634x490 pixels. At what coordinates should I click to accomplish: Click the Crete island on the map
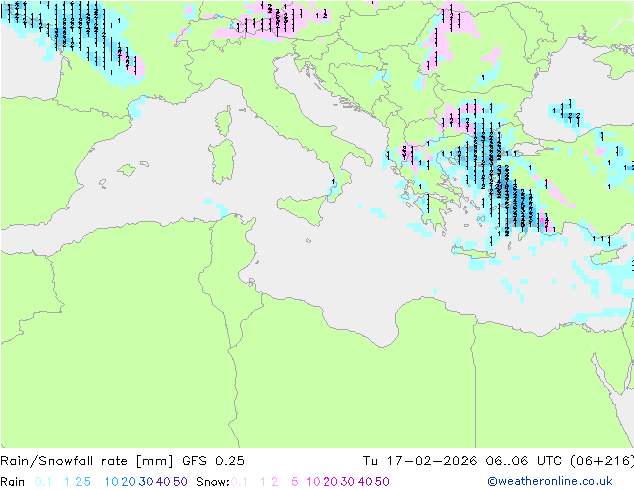473,253
